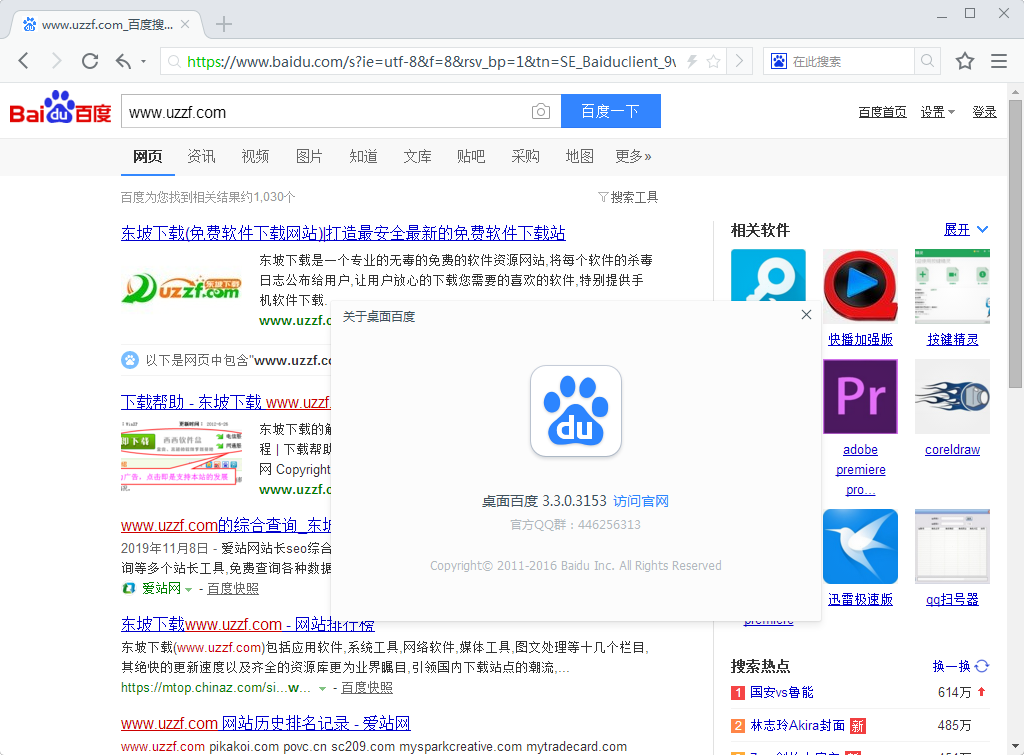Open the 下载帮助 - 东坡下载 result link
Viewport: 1024px width, 755px height.
[x=226, y=402]
